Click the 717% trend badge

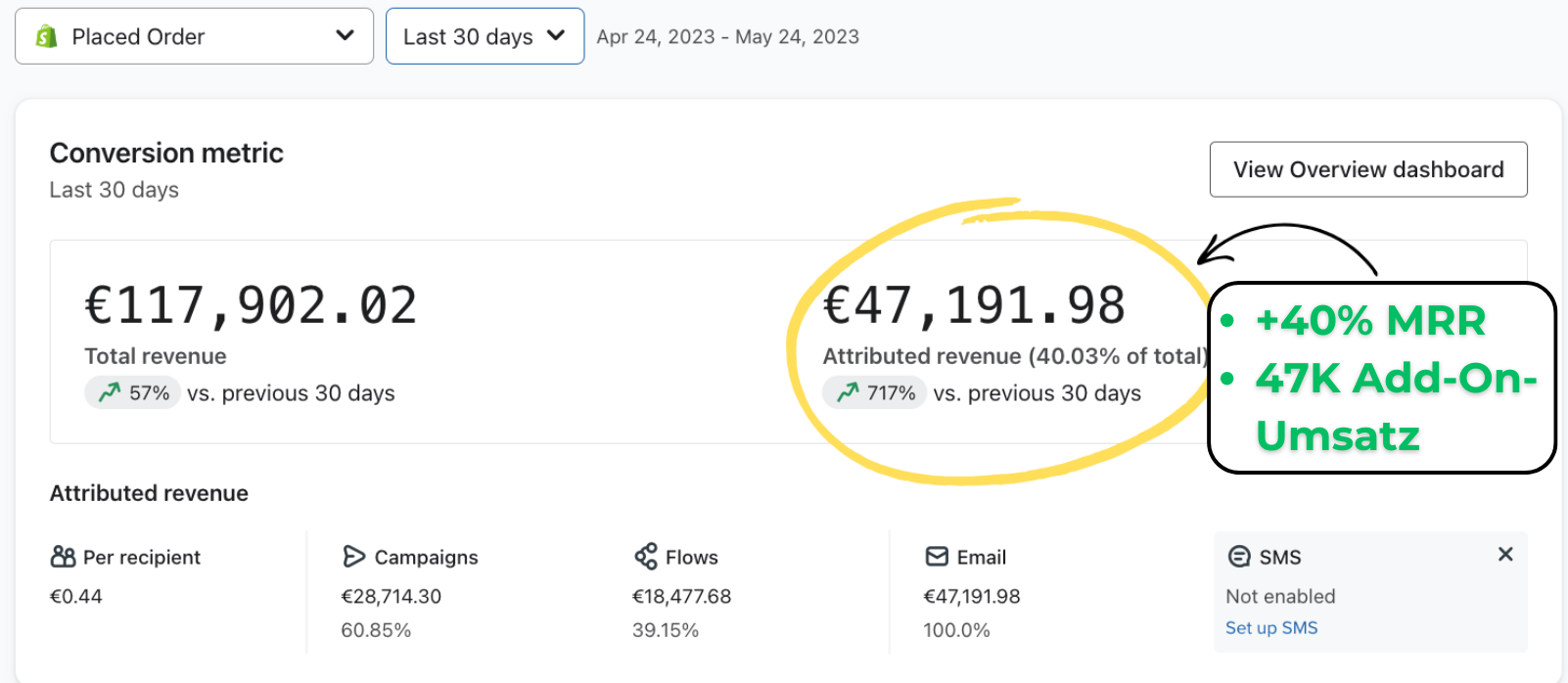[874, 393]
